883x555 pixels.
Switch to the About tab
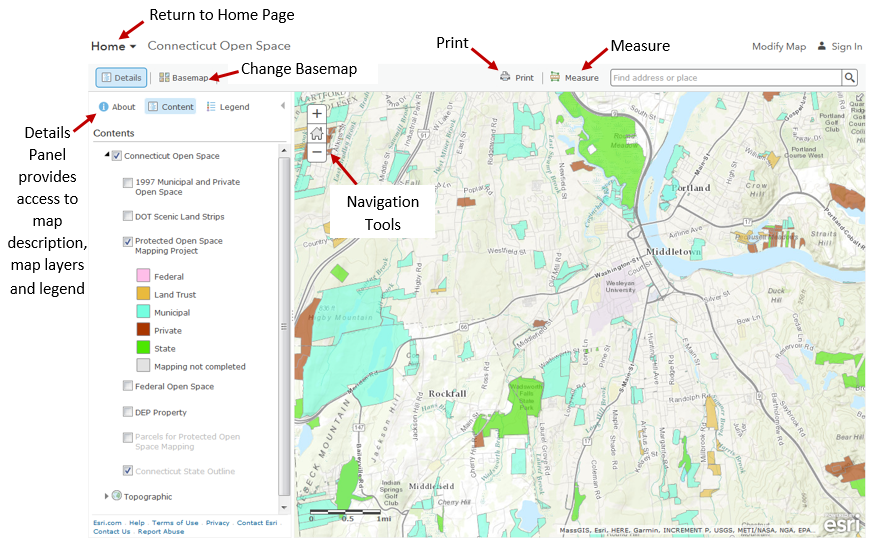(x=117, y=106)
